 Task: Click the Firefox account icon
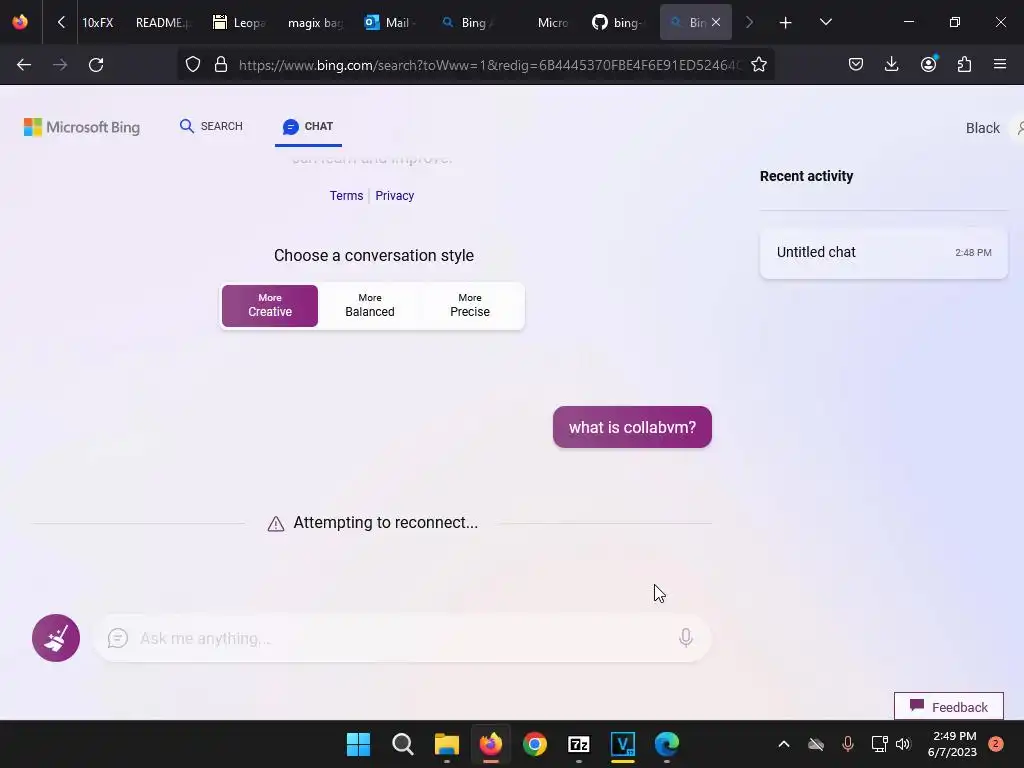(928, 65)
